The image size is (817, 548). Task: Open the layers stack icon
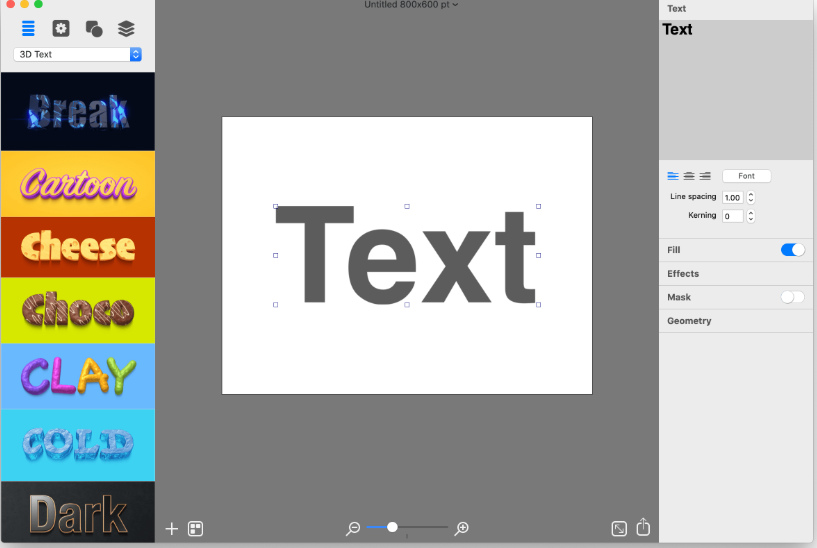point(126,29)
